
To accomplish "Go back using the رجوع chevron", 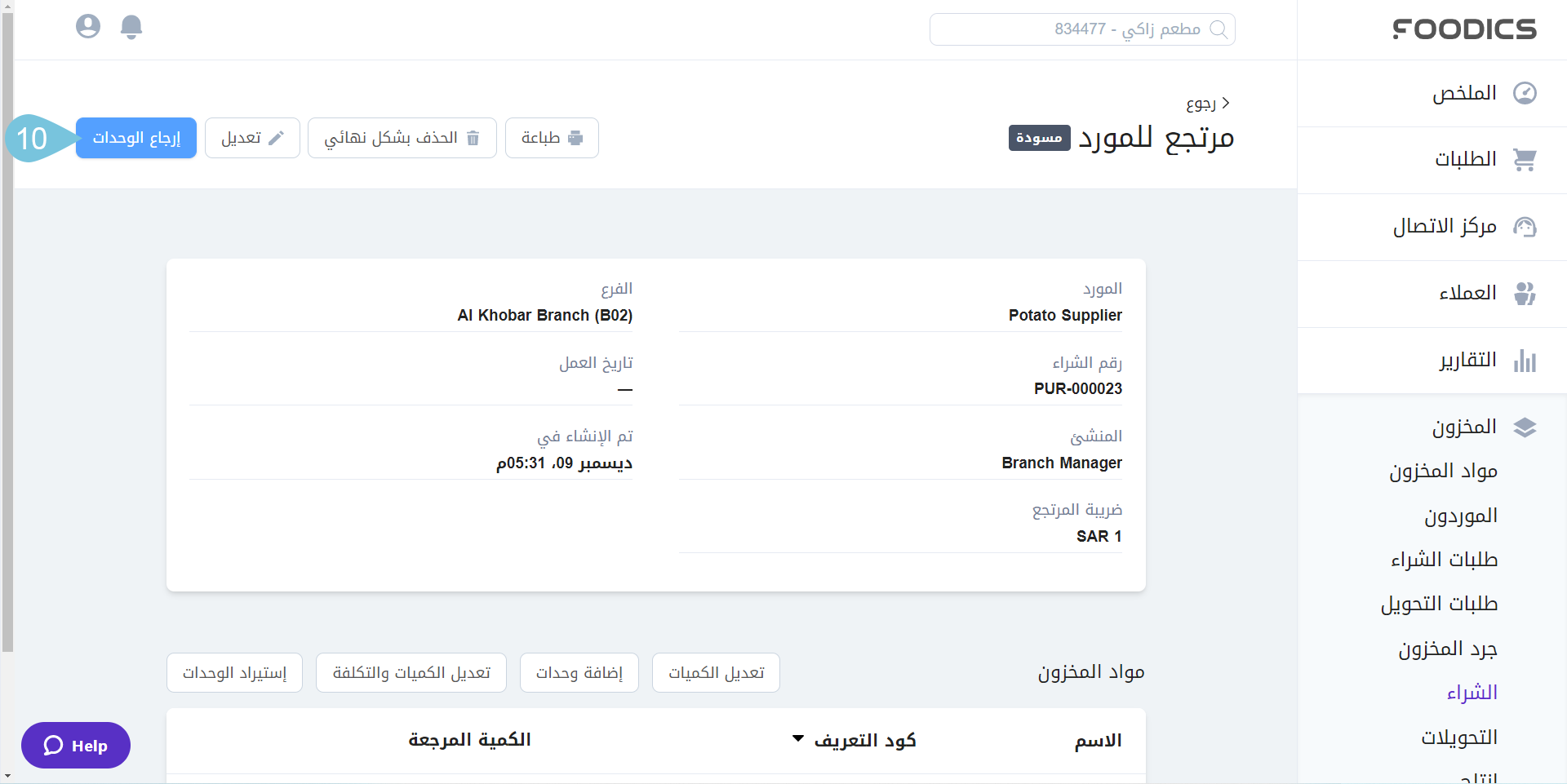I will (x=1225, y=104).
